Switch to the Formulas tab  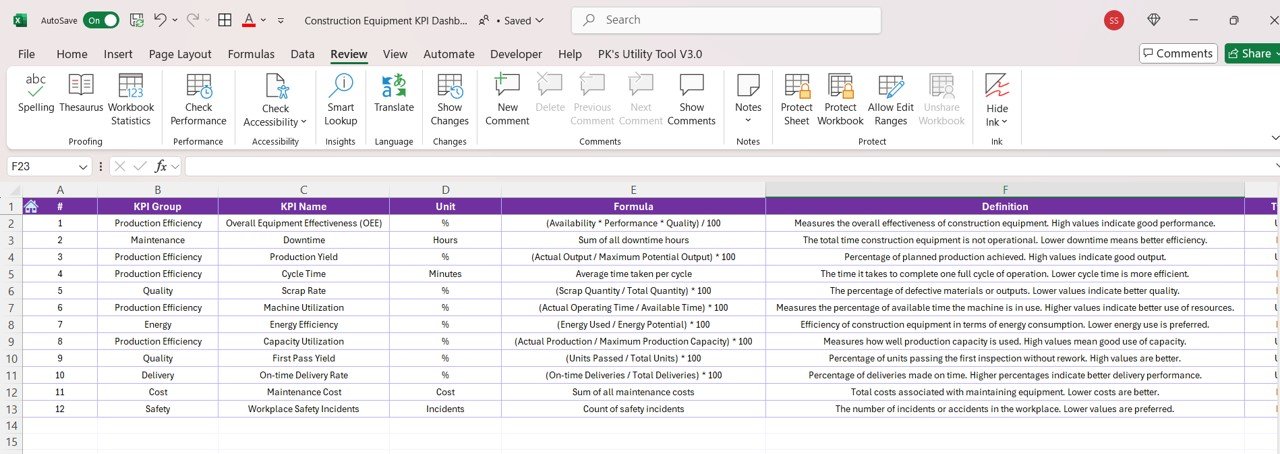click(251, 54)
